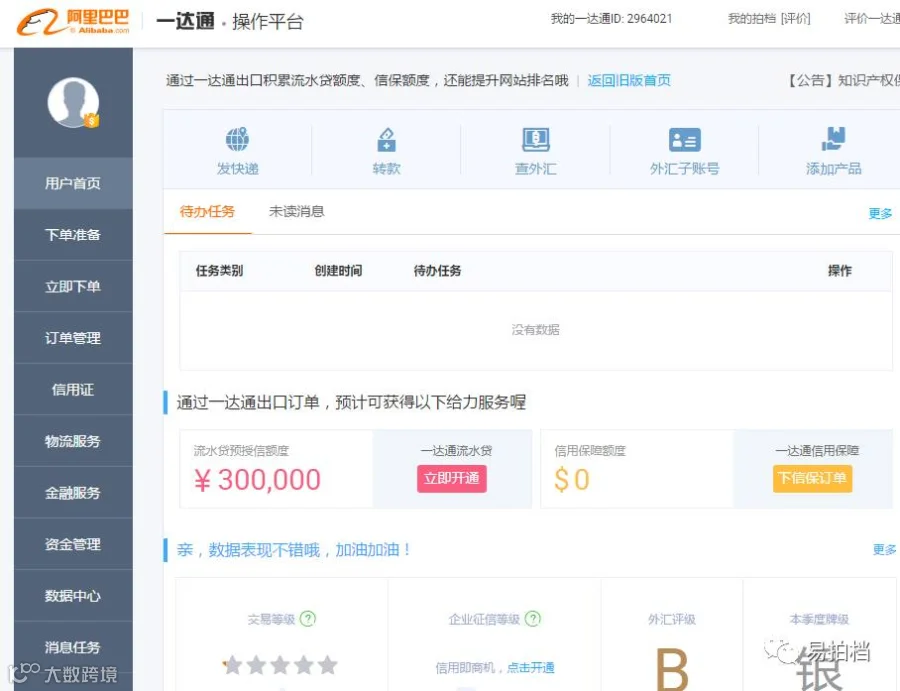
Task: Click the 【公告】知识产权 announcement
Action: [x=842, y=80]
